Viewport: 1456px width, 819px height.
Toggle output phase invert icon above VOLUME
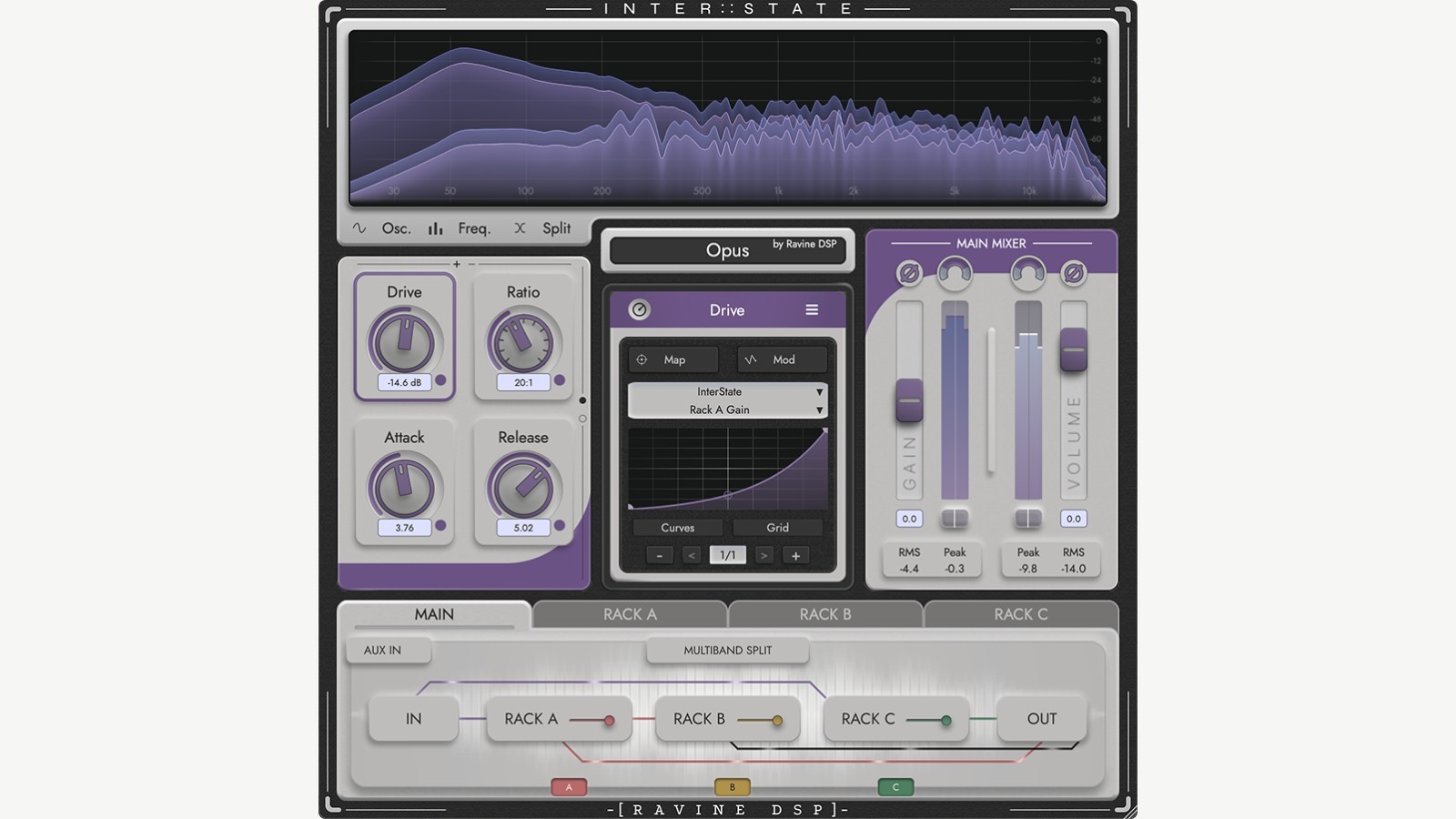1074,272
